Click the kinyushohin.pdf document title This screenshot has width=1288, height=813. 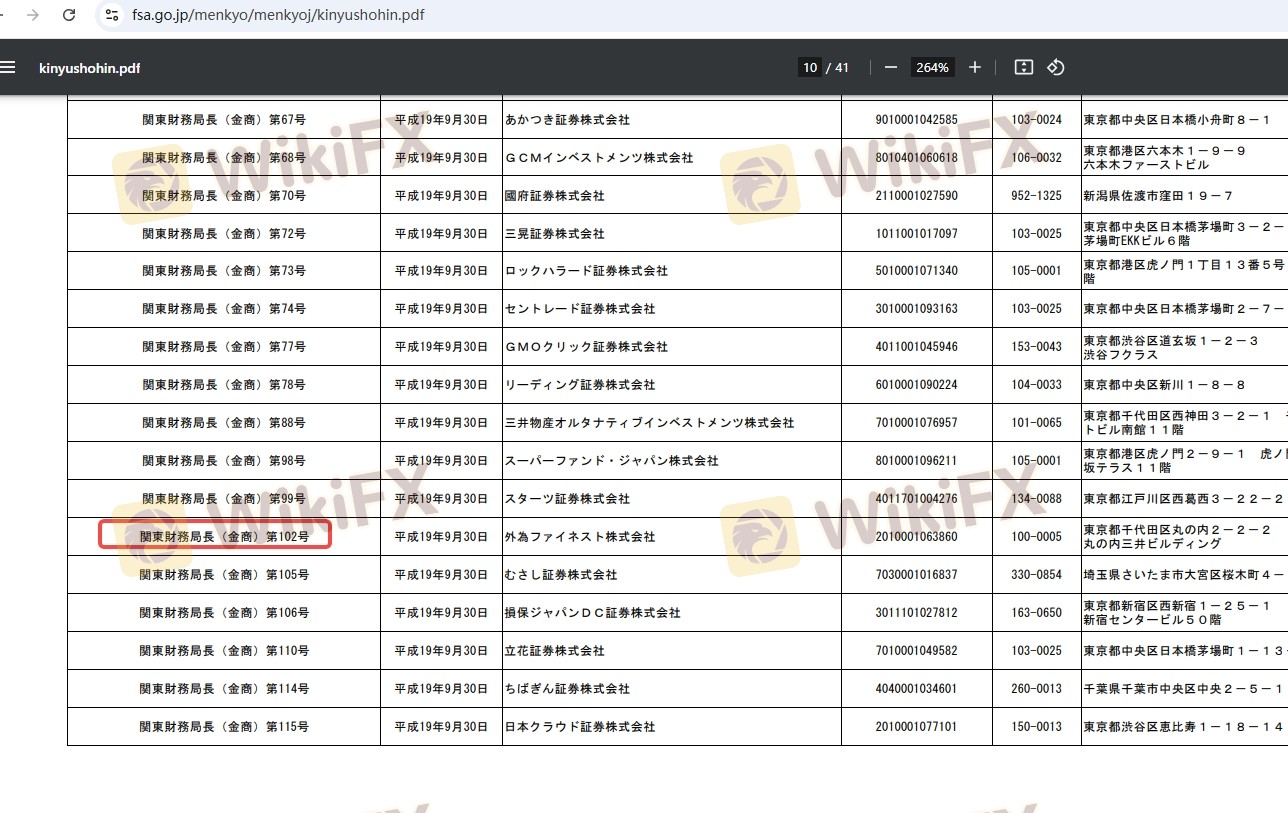pos(89,68)
